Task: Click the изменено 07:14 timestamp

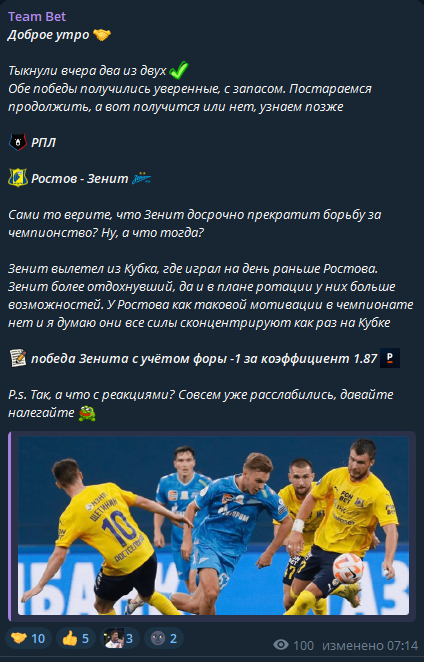Action: click(370, 646)
